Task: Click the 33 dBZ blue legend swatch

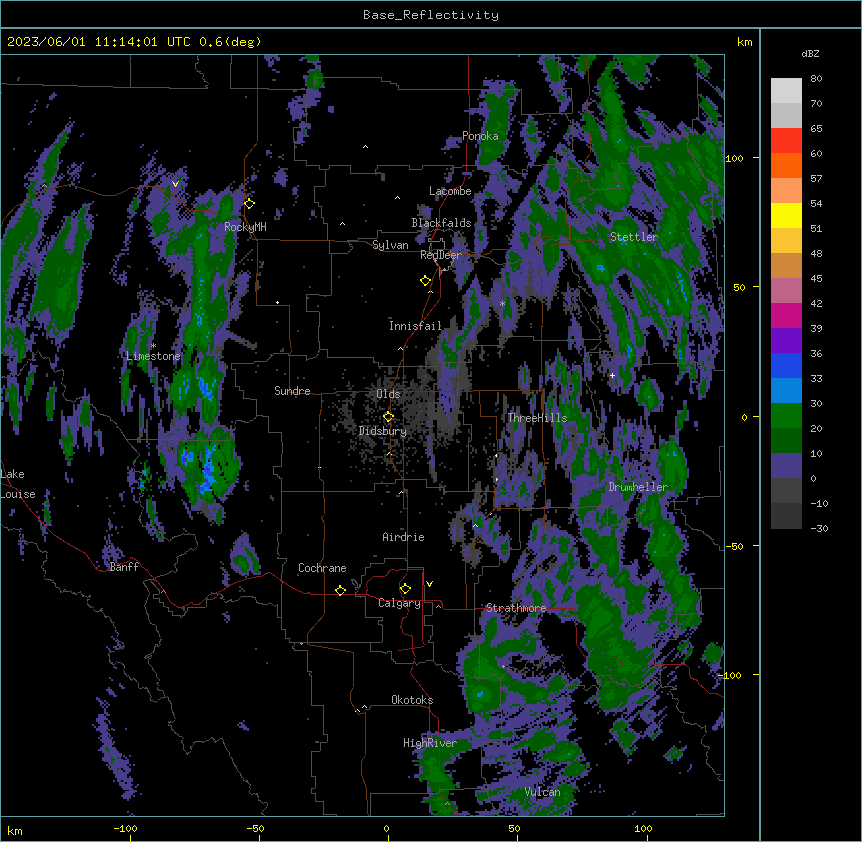Action: pos(786,365)
